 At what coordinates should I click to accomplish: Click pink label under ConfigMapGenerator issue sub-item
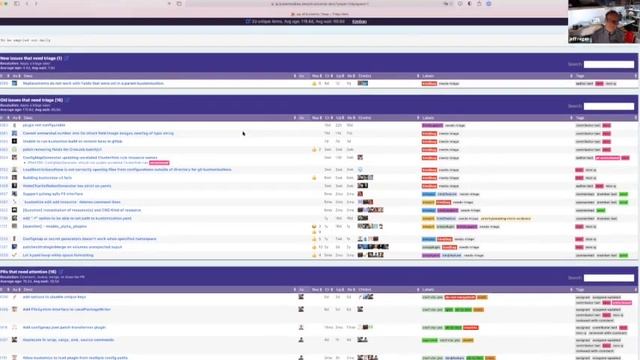click(159, 163)
